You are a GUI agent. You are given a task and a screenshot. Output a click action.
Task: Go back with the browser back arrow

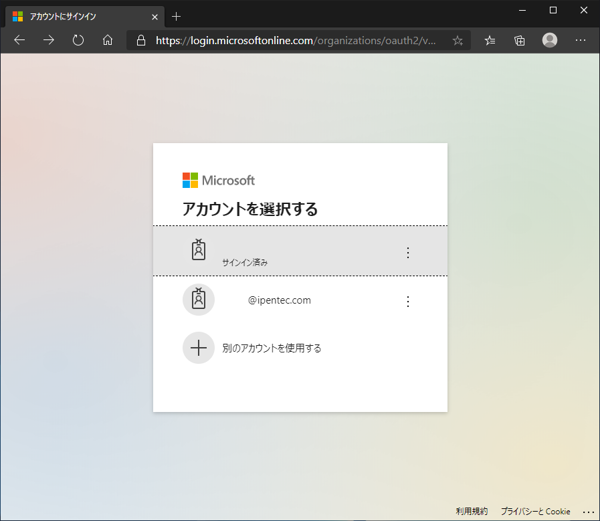pyautogui.click(x=20, y=40)
